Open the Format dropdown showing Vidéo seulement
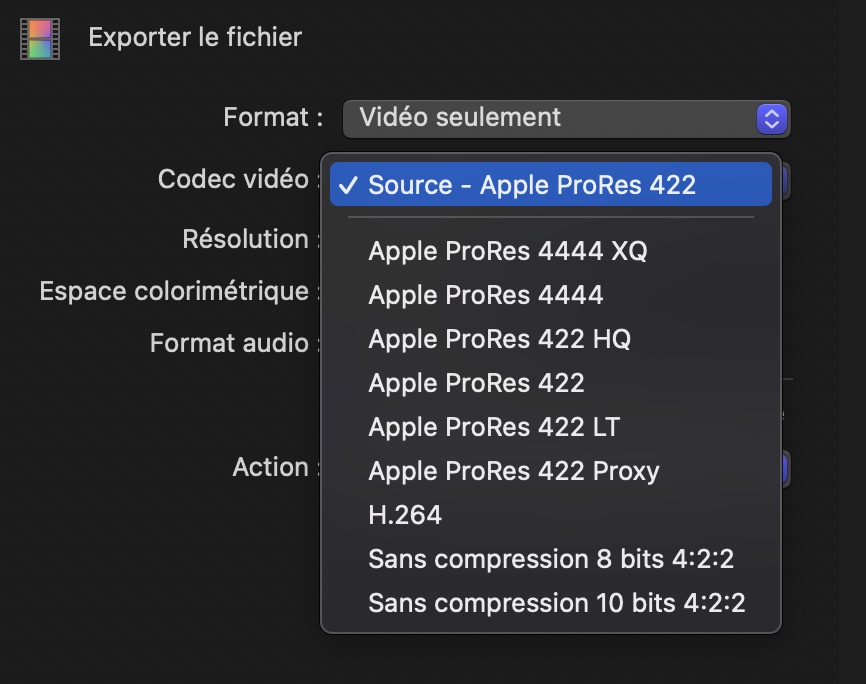This screenshot has width=866, height=684. [566, 118]
